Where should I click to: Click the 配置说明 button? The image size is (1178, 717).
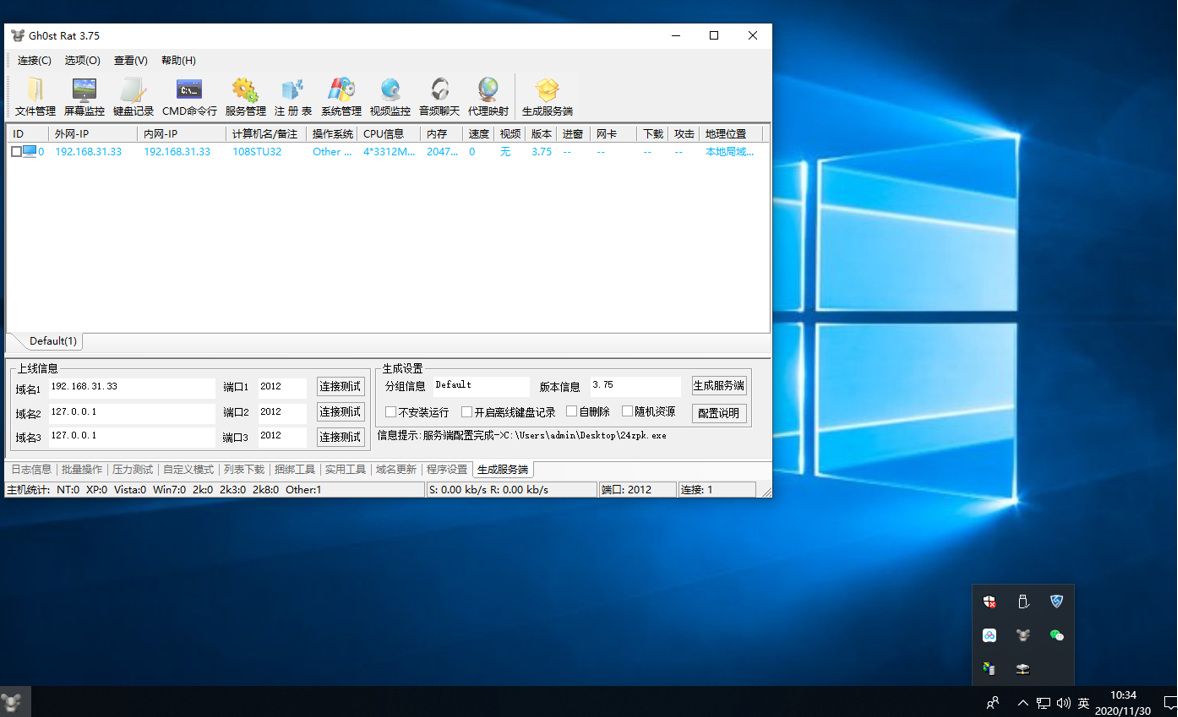point(719,413)
